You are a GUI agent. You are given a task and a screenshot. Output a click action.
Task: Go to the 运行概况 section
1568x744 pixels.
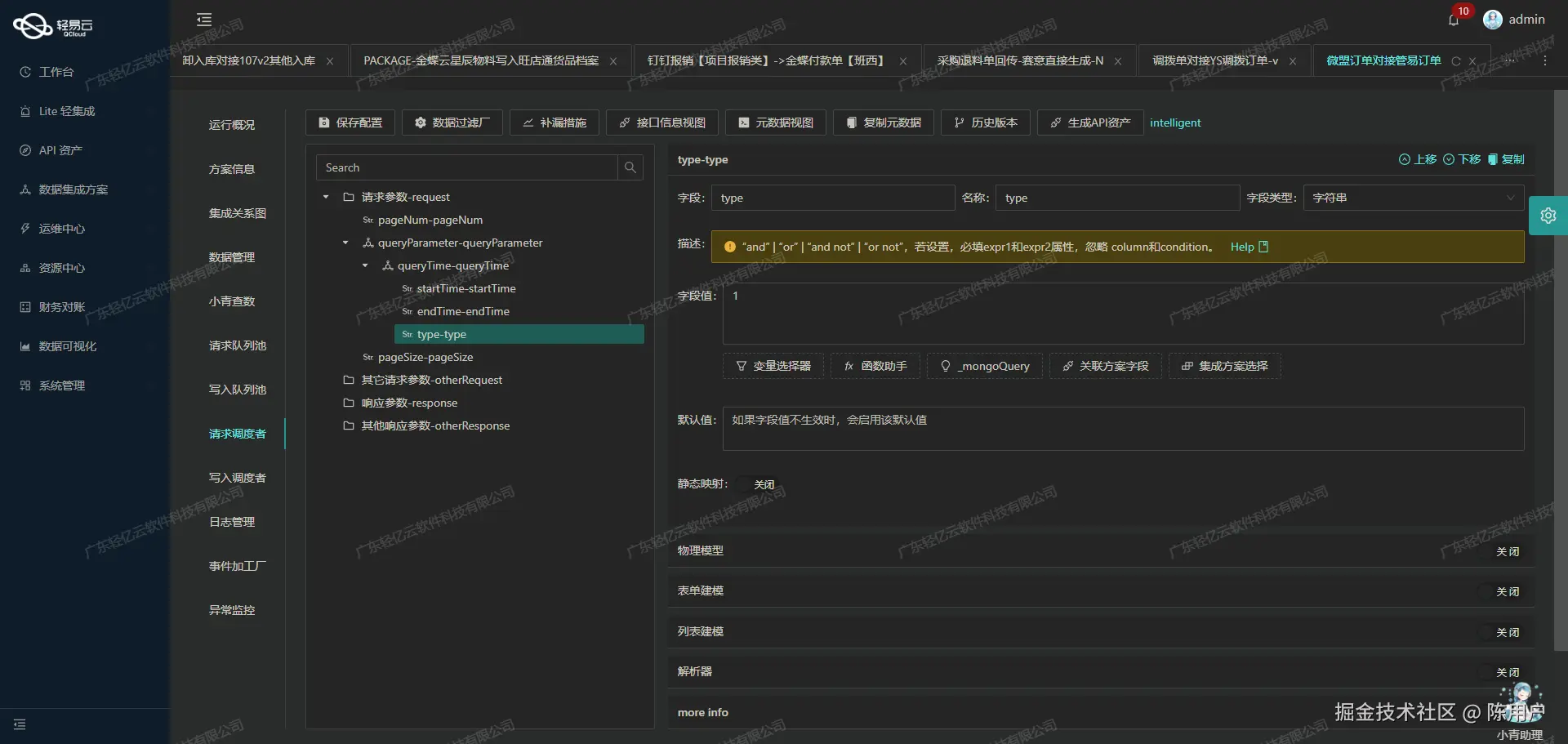click(232, 125)
